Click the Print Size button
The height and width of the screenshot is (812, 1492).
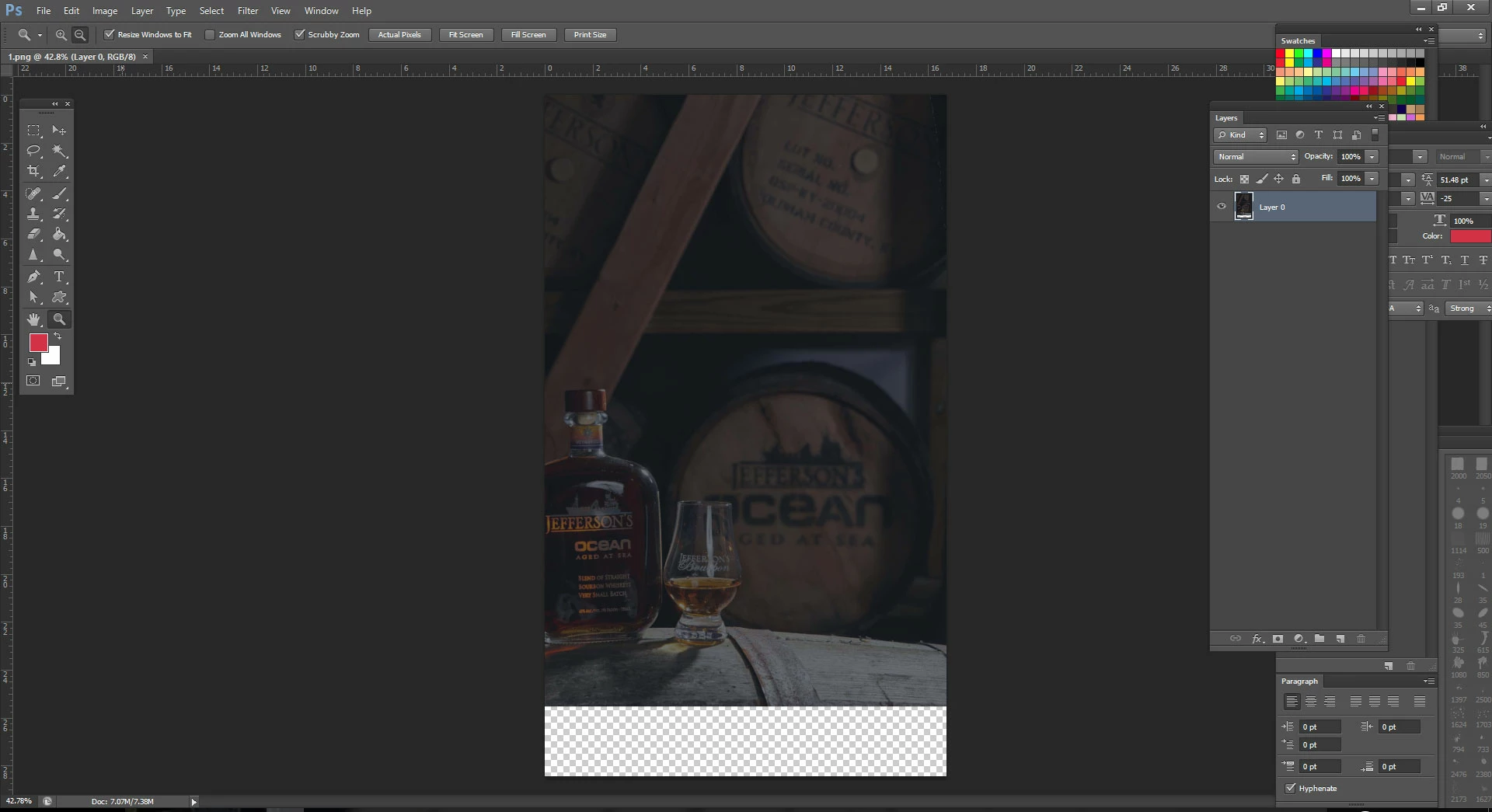click(590, 35)
